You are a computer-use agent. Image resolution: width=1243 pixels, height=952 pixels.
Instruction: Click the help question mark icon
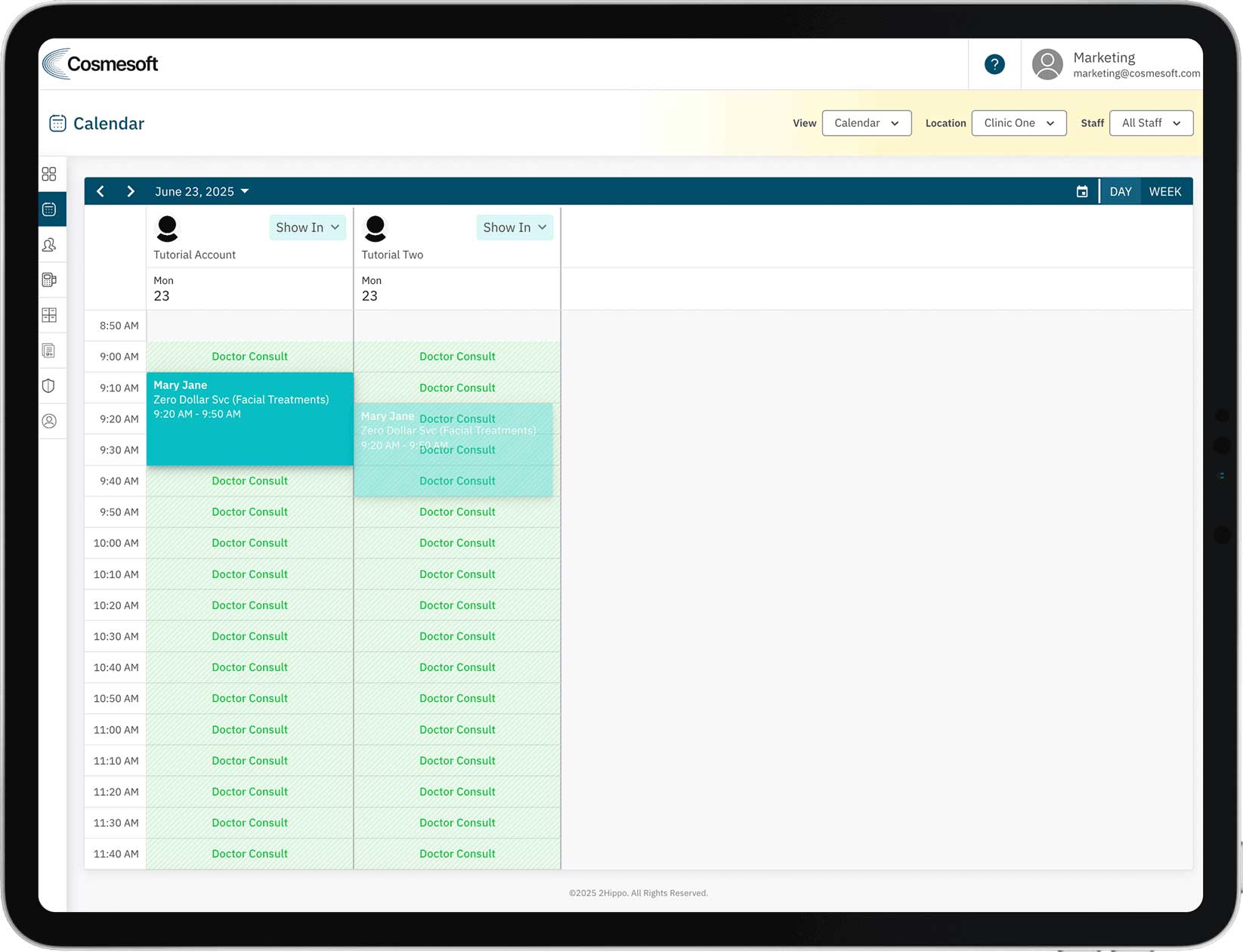coord(994,64)
